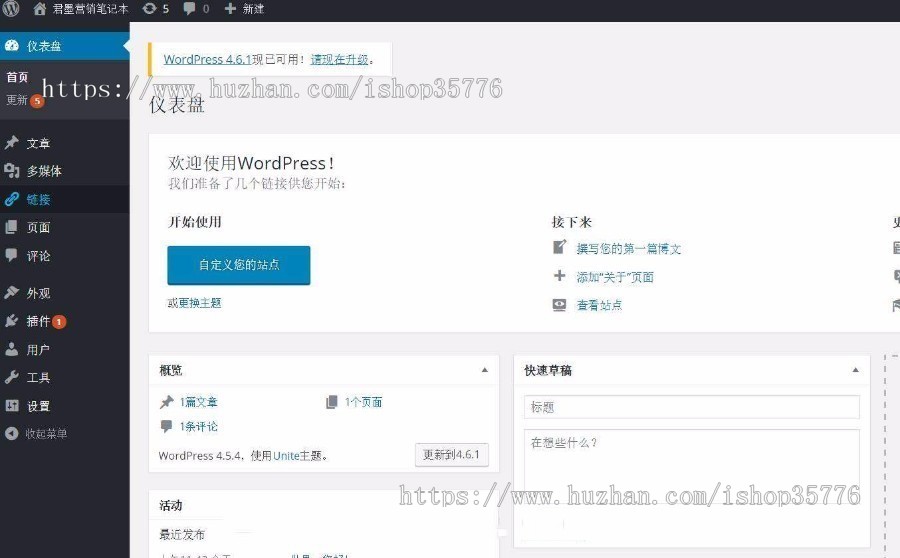This screenshot has height=558, width=900.
Task: Collapse the 快速草稿 panel with its arrow
Action: (856, 370)
